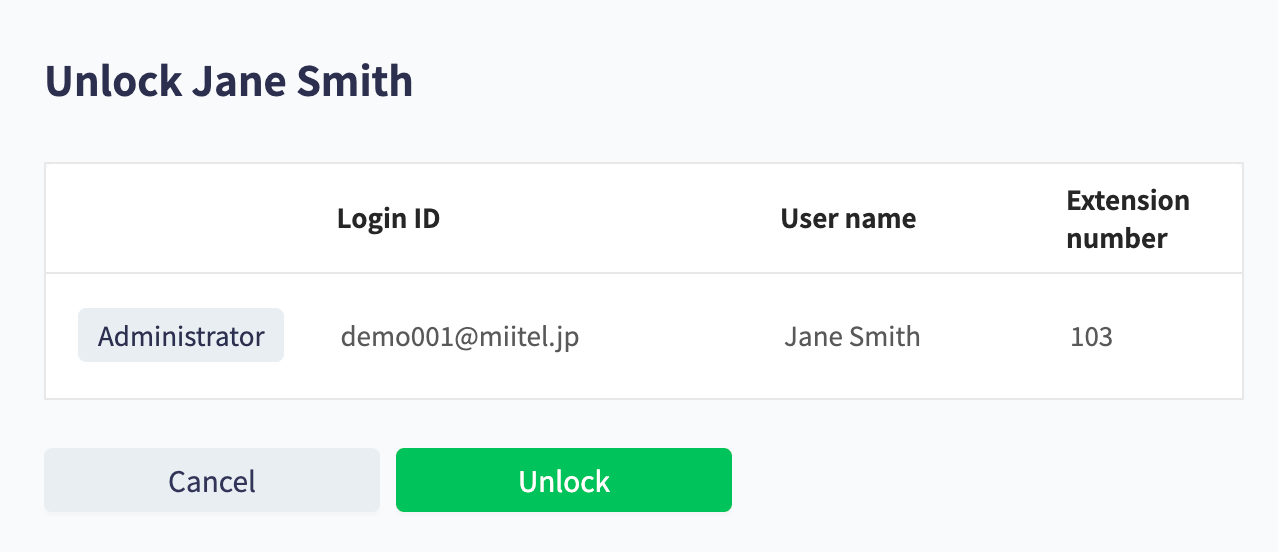Click the word Unlock in the title
Image resolution: width=1278 pixels, height=552 pixels.
(x=113, y=80)
